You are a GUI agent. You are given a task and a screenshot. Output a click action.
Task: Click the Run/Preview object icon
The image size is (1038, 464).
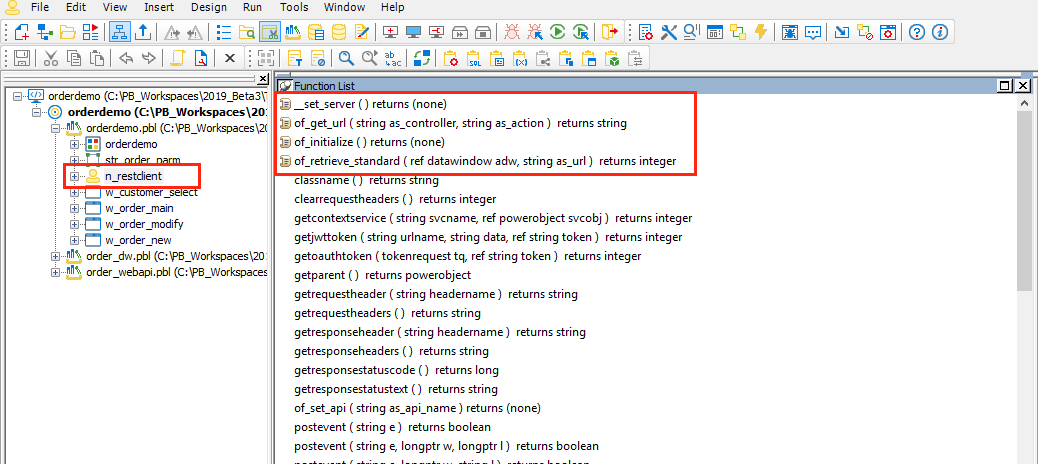click(90, 31)
